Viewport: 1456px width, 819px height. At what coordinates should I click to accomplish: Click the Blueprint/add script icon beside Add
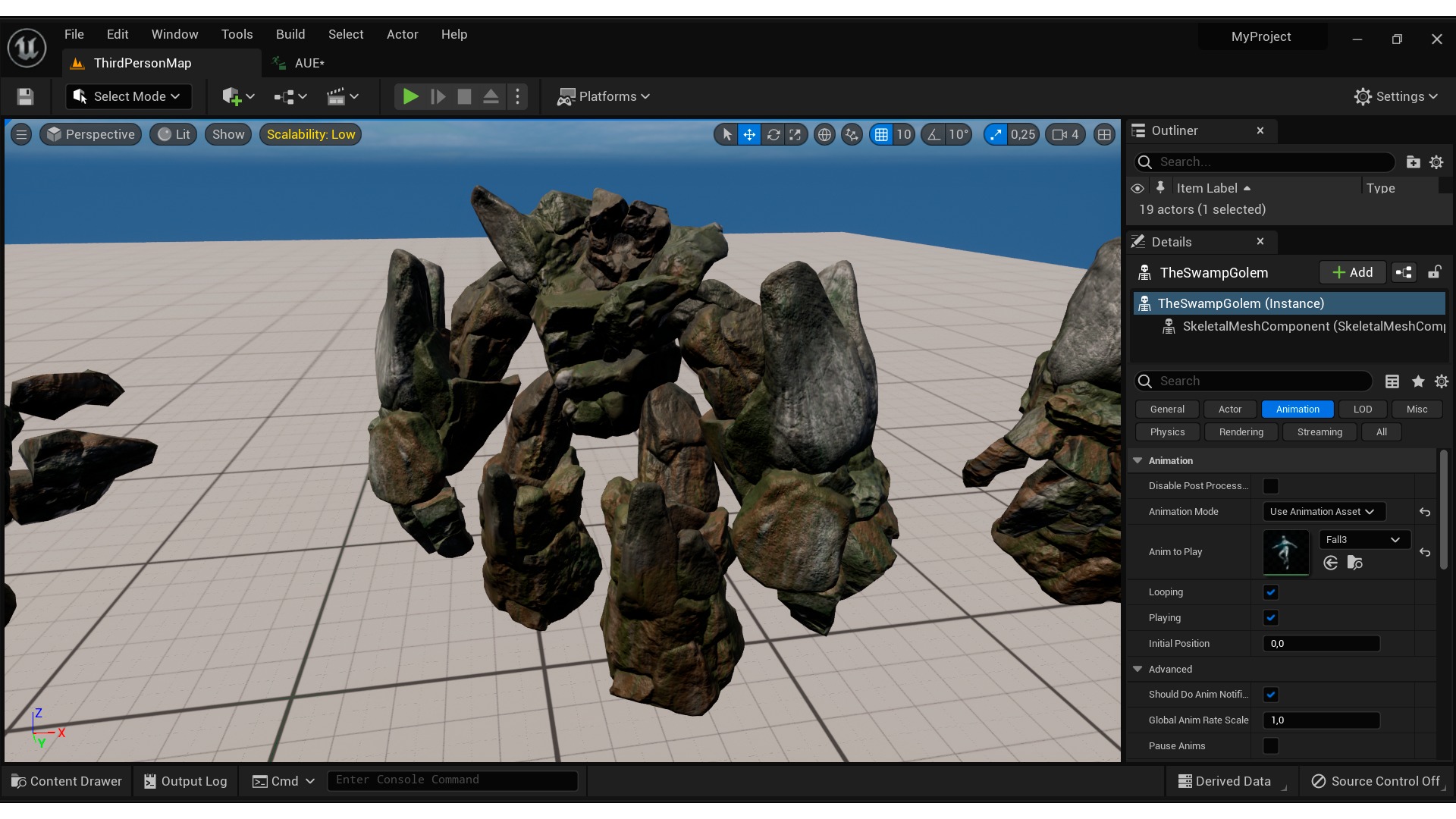(x=1404, y=272)
